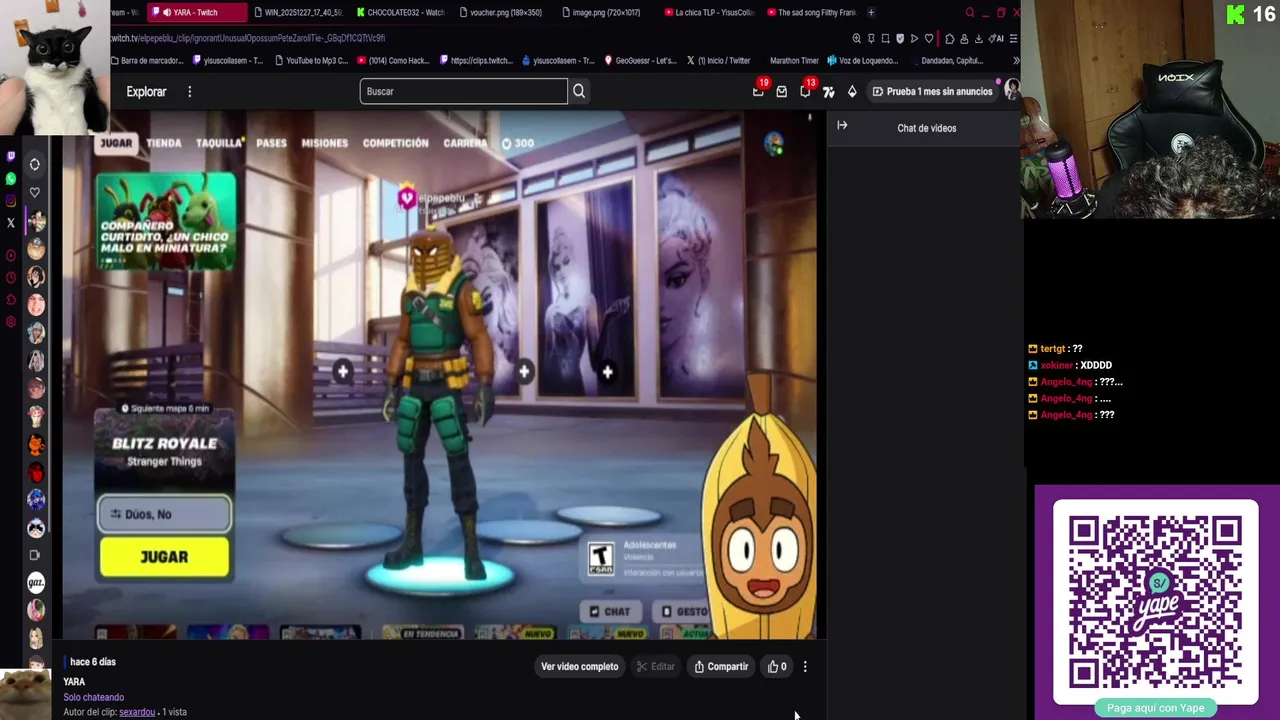
Task: Open Instagram from browser sidebar
Action: point(11,200)
